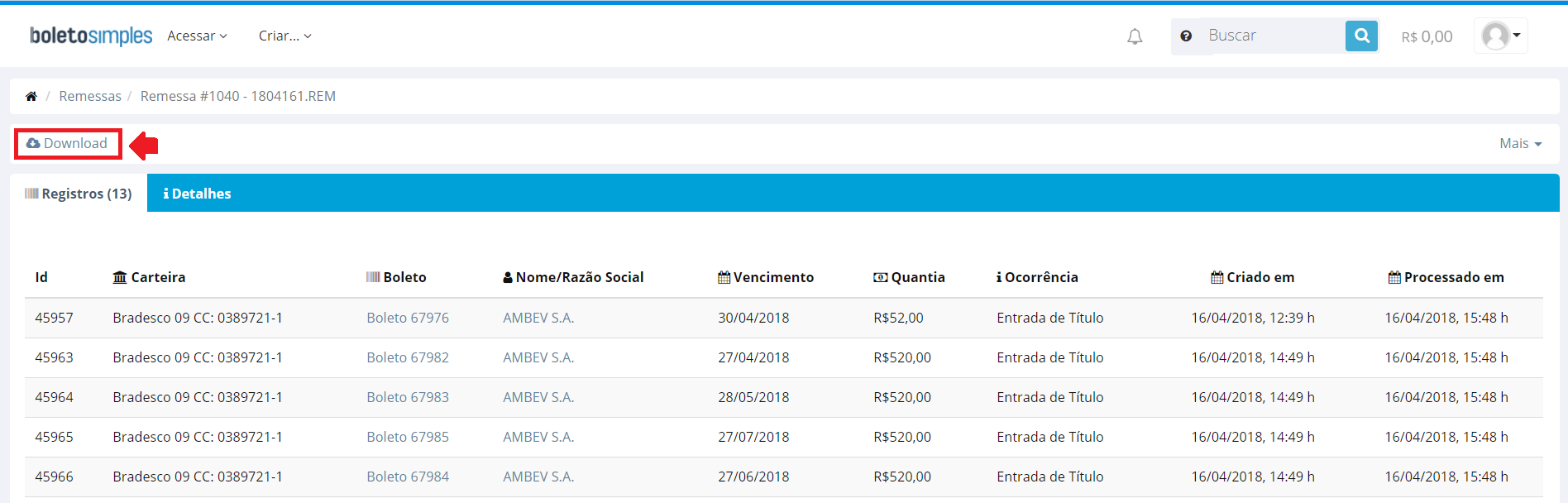Image resolution: width=1568 pixels, height=503 pixels.
Task: Open the Boleto 67976 link
Action: tap(408, 318)
